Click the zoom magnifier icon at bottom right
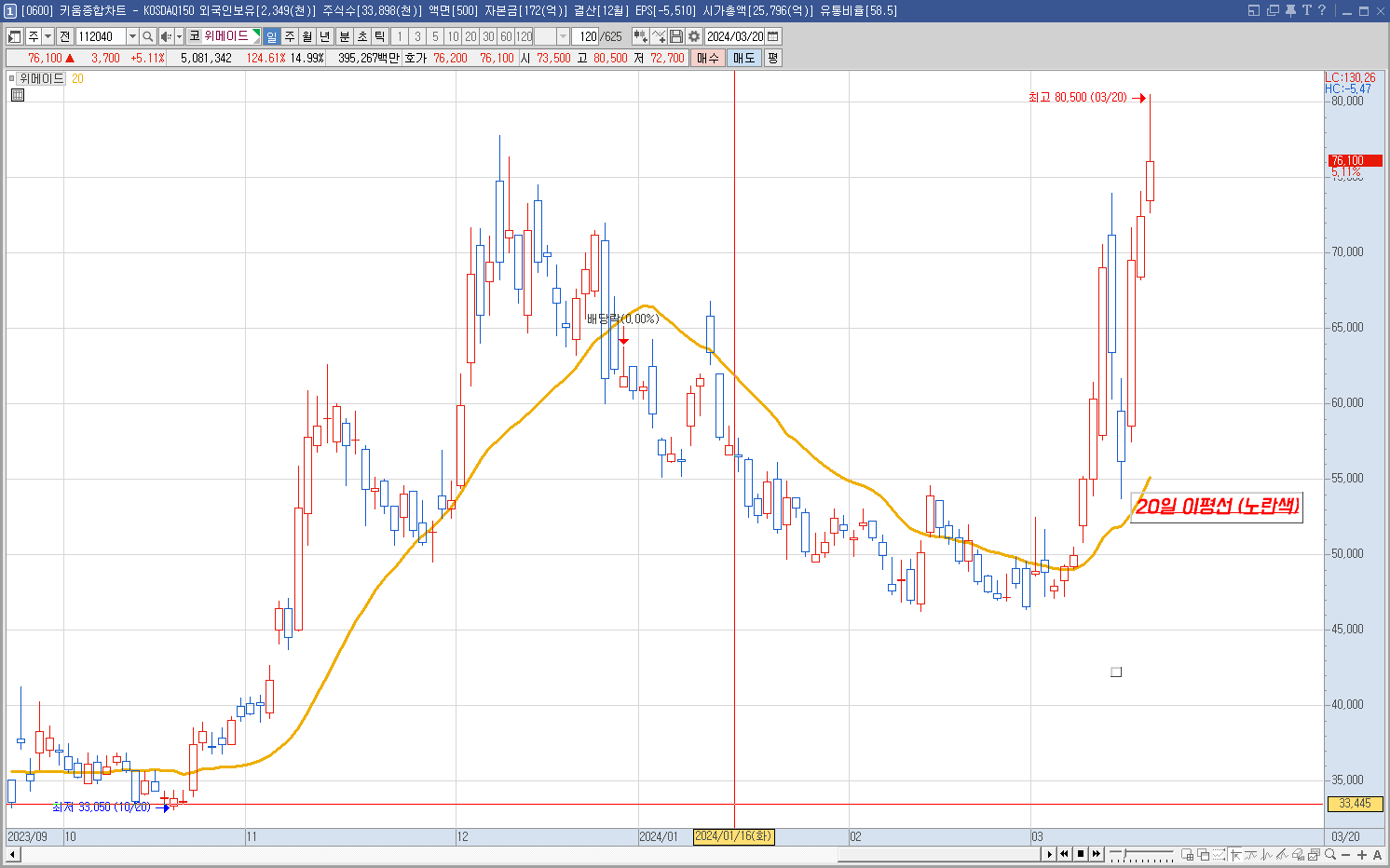 tap(1330, 854)
